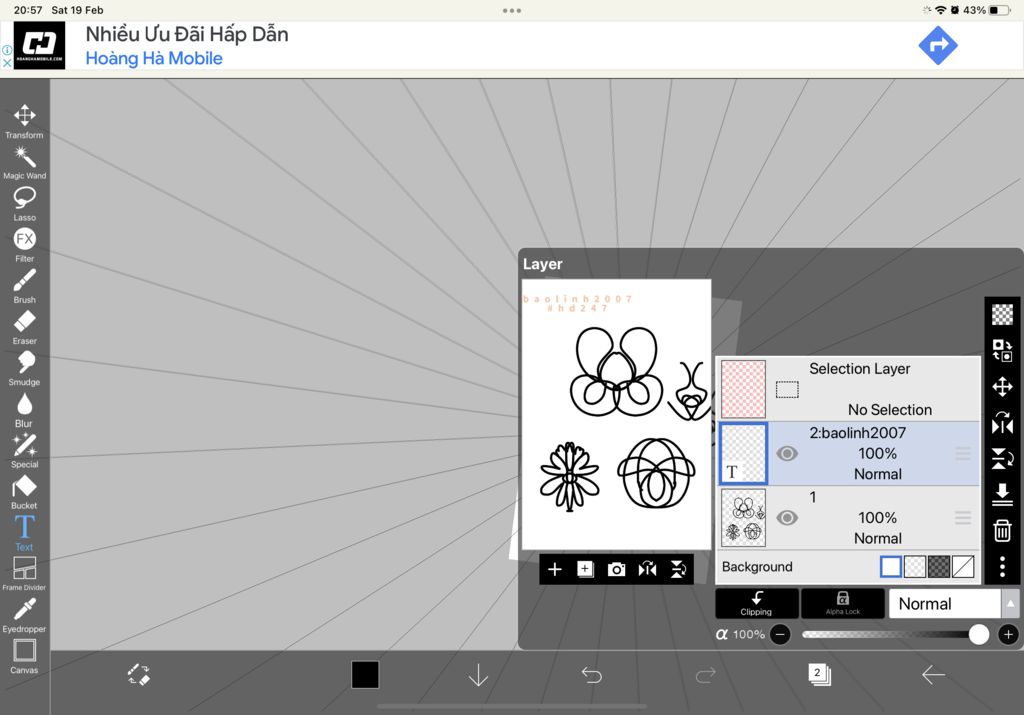Tap the back arrow in bottom bar
The width and height of the screenshot is (1024, 715).
(x=933, y=675)
